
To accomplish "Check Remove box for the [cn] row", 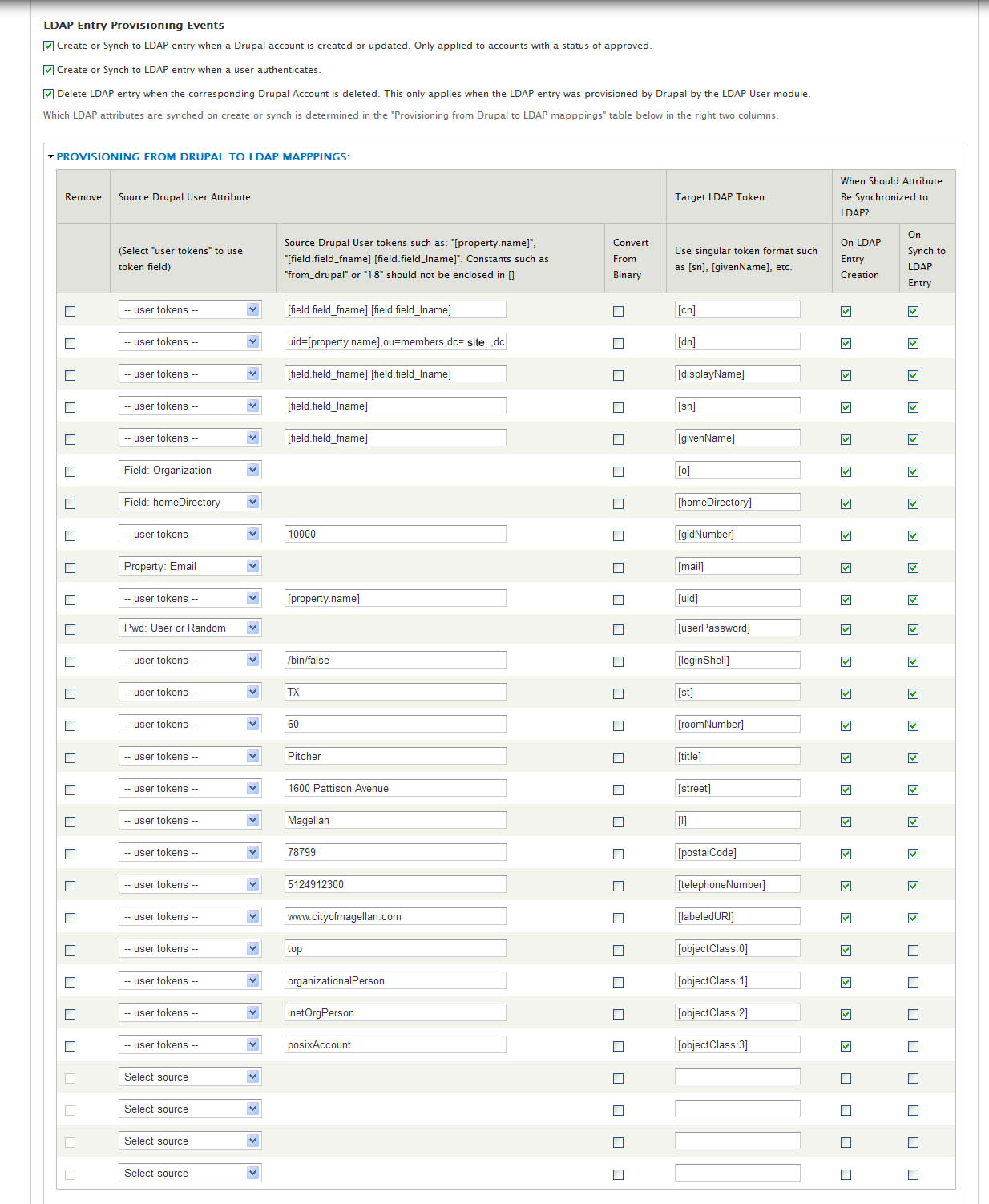I will click(x=71, y=311).
